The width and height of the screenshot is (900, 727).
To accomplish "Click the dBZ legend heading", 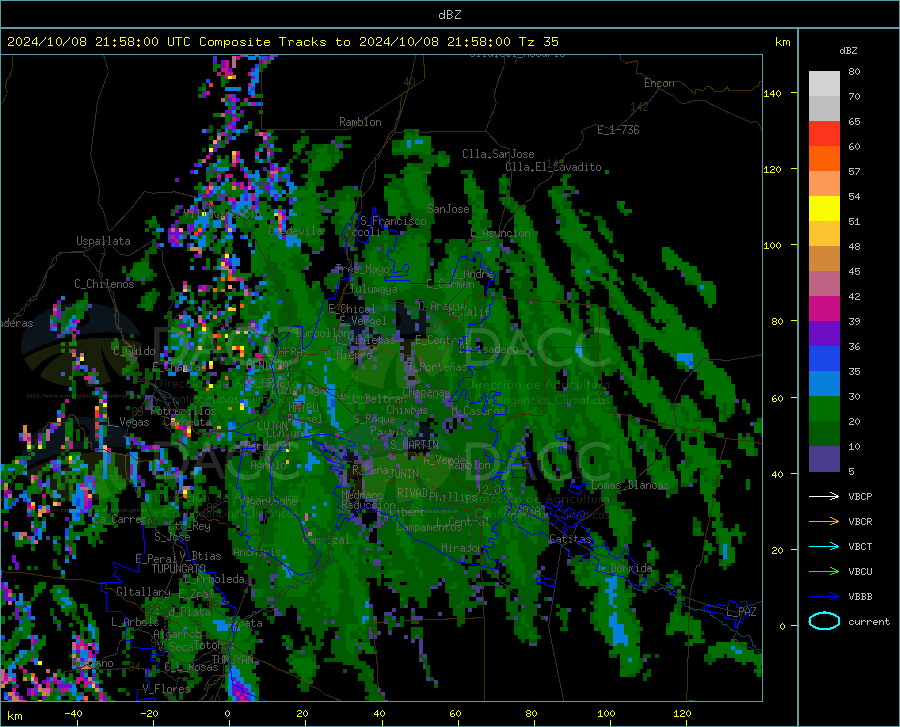I will [848, 50].
